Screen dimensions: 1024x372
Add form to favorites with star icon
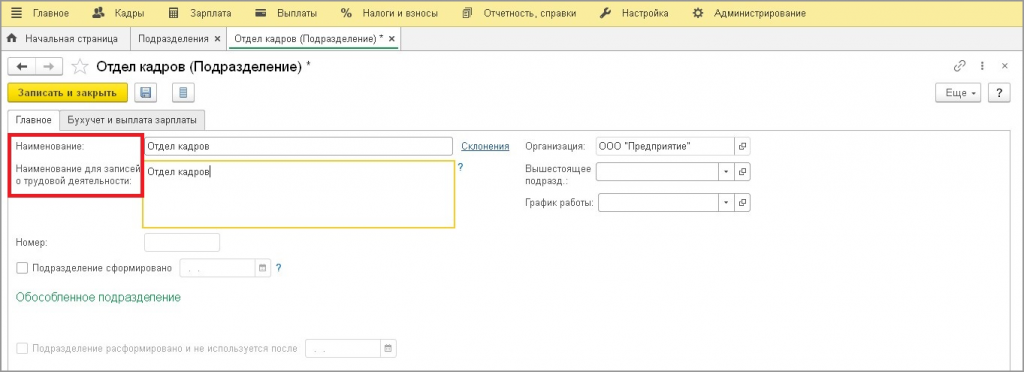[x=80, y=66]
